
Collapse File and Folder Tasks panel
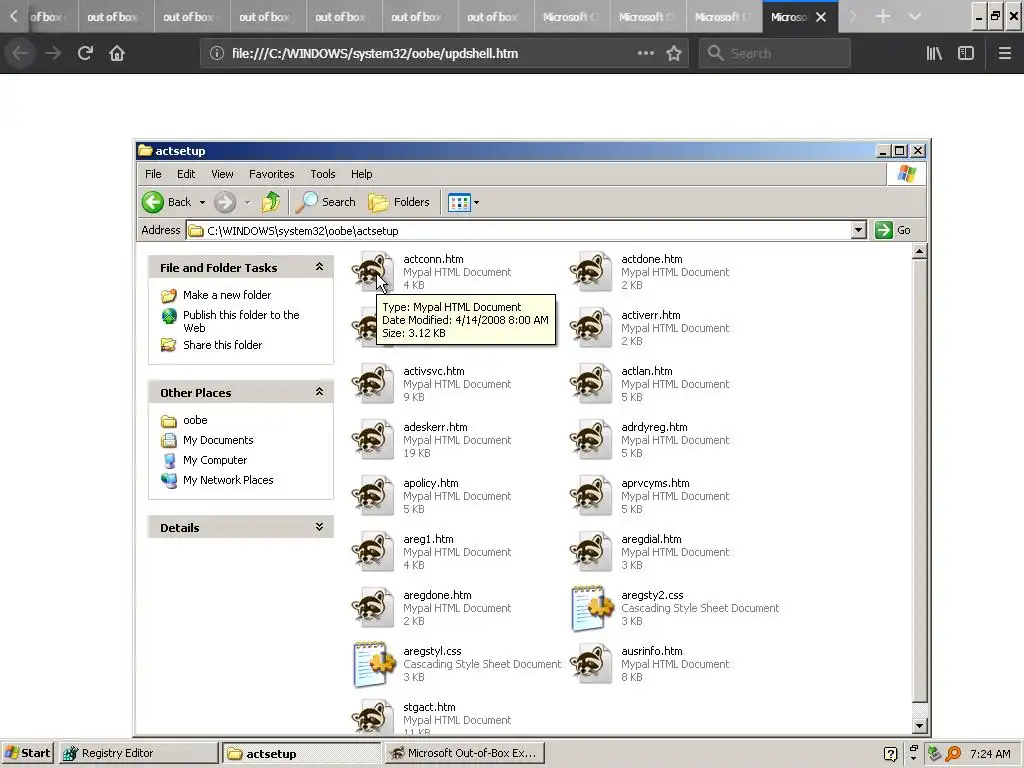[319, 267]
